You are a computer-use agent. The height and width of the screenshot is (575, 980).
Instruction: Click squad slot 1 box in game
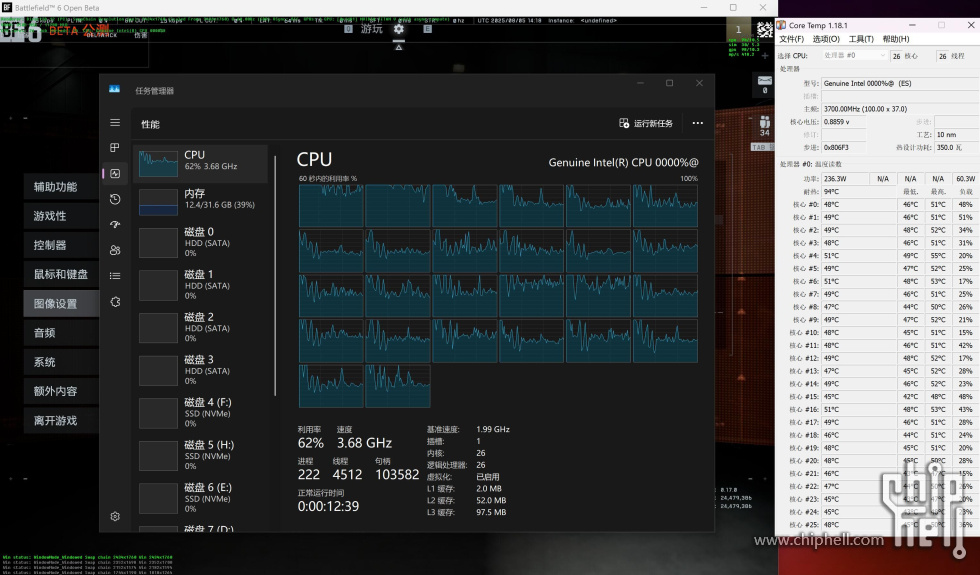738,29
